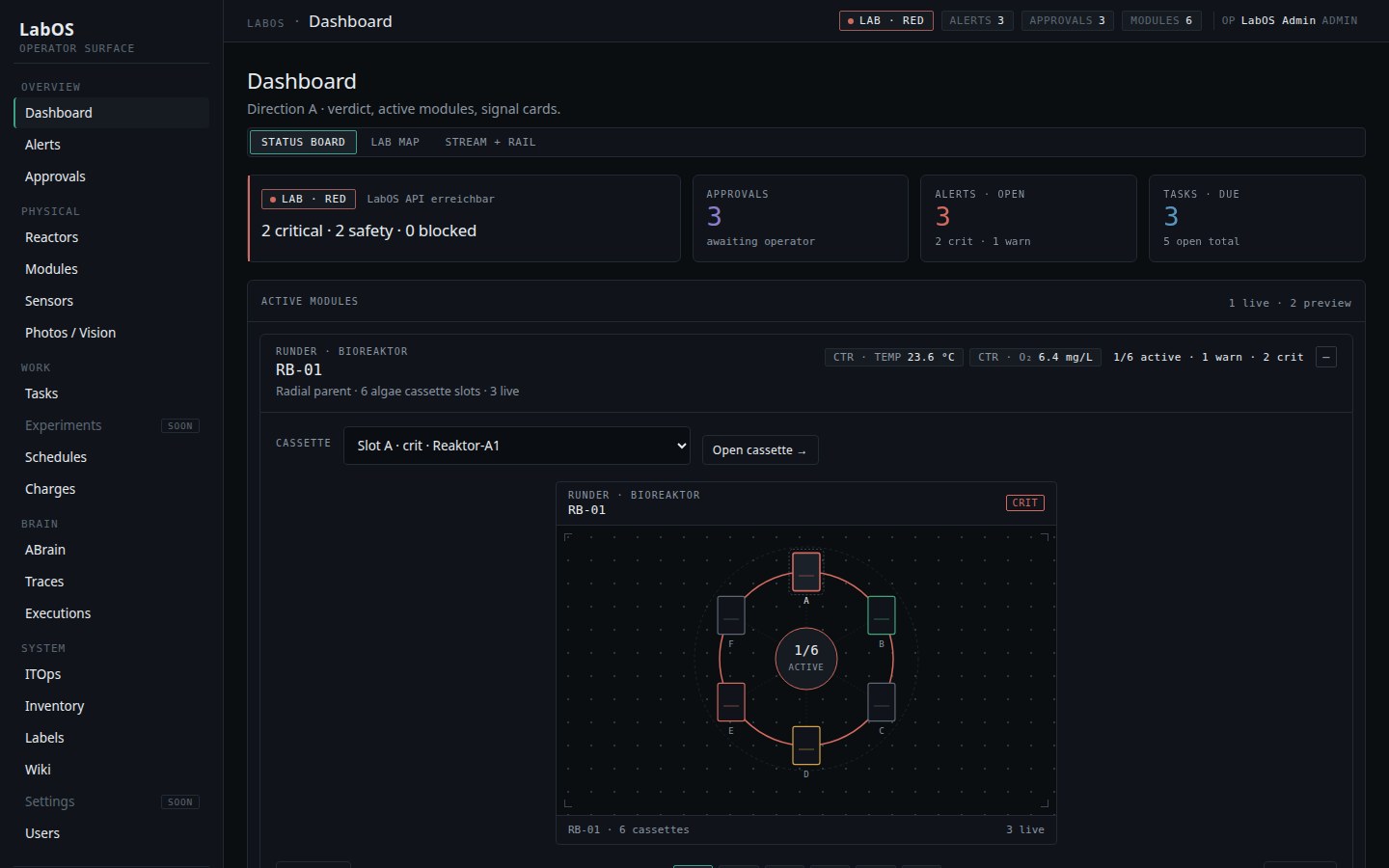Open the Alerts · Open summary card
Screen dimensions: 1389x868
click(x=1028, y=218)
